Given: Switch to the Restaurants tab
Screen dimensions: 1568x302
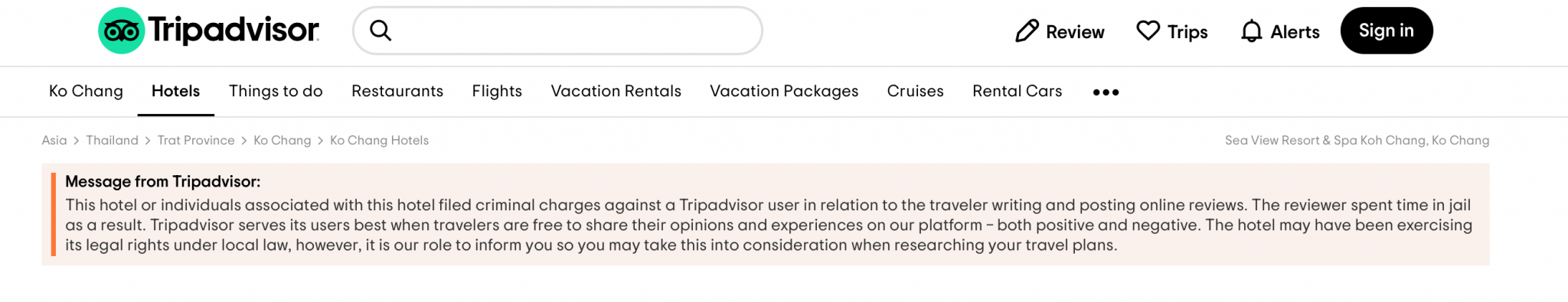Looking at the screenshot, I should (x=397, y=91).
